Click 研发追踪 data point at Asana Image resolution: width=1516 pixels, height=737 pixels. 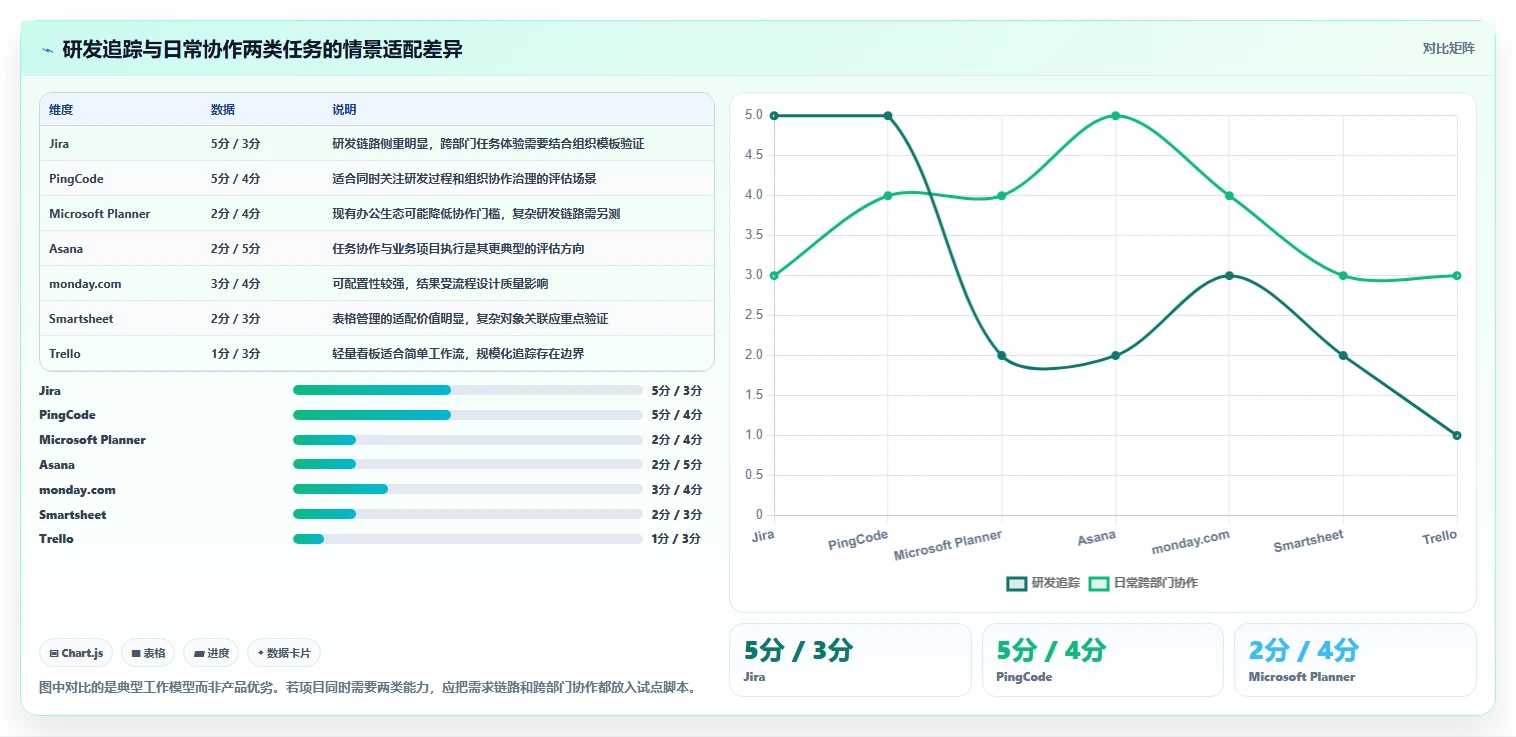1115,355
